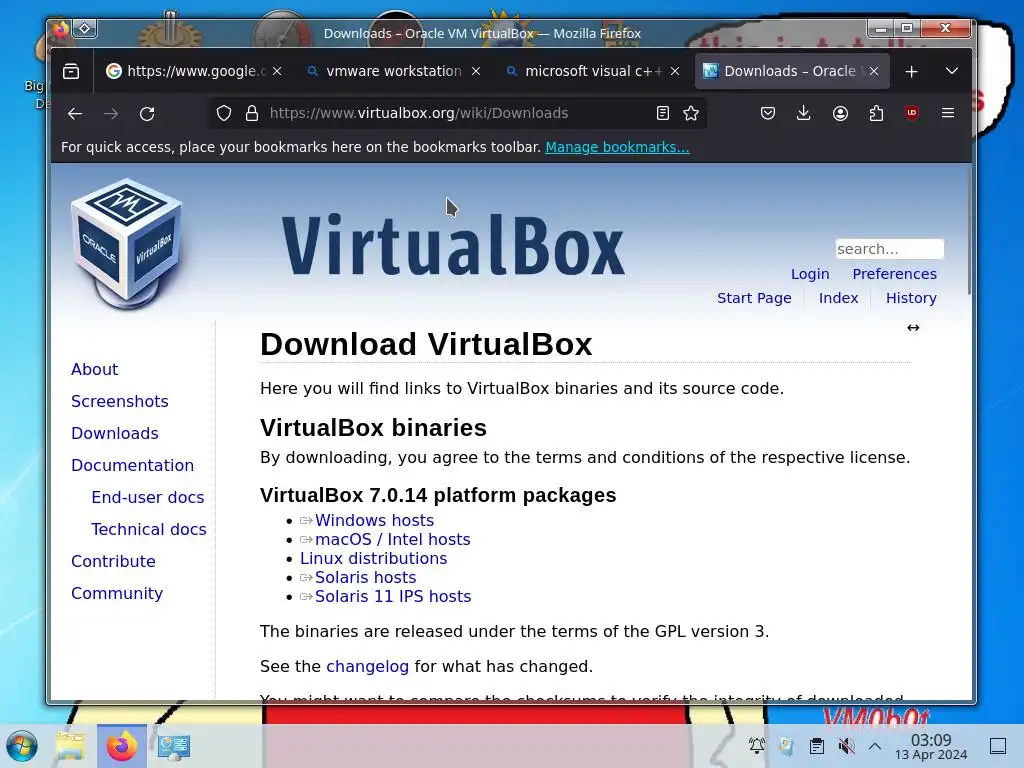This screenshot has width=1024, height=768.
Task: Open Linux distributions link
Action: pos(374,558)
